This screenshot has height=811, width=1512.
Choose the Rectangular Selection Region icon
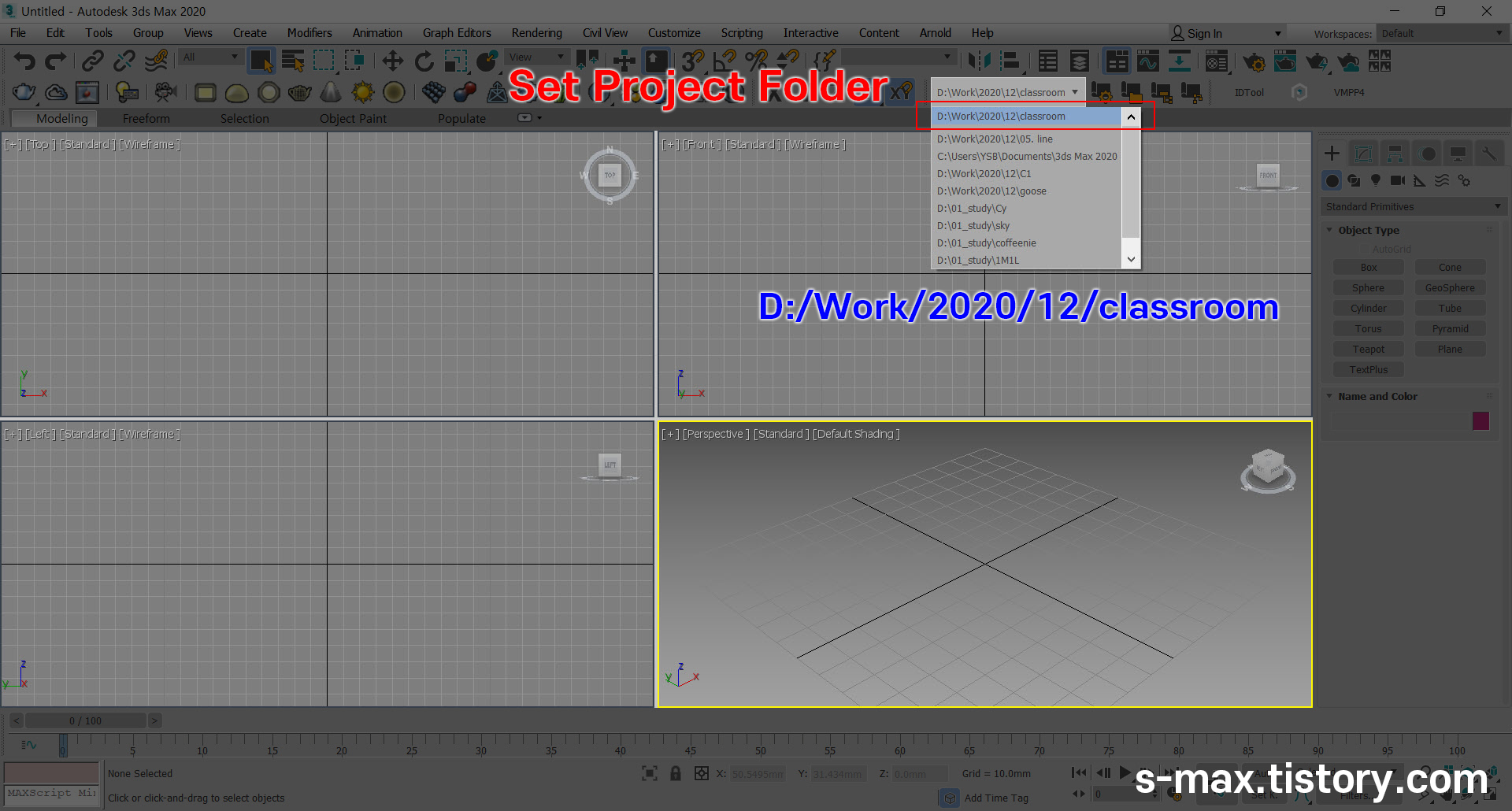(324, 61)
